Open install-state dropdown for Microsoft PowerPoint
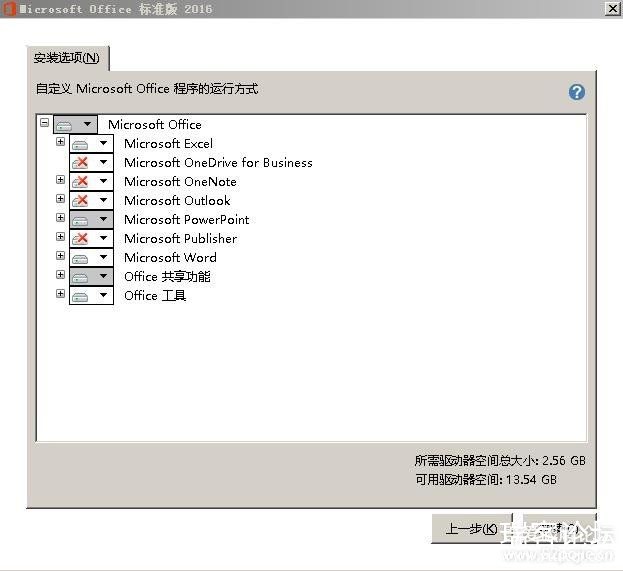This screenshot has height=571, width=623. pyautogui.click(x=91, y=219)
